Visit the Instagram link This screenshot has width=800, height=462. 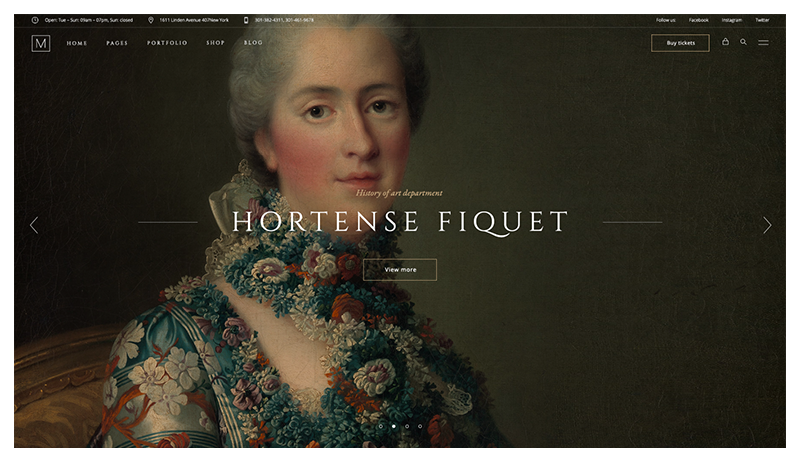tap(732, 19)
